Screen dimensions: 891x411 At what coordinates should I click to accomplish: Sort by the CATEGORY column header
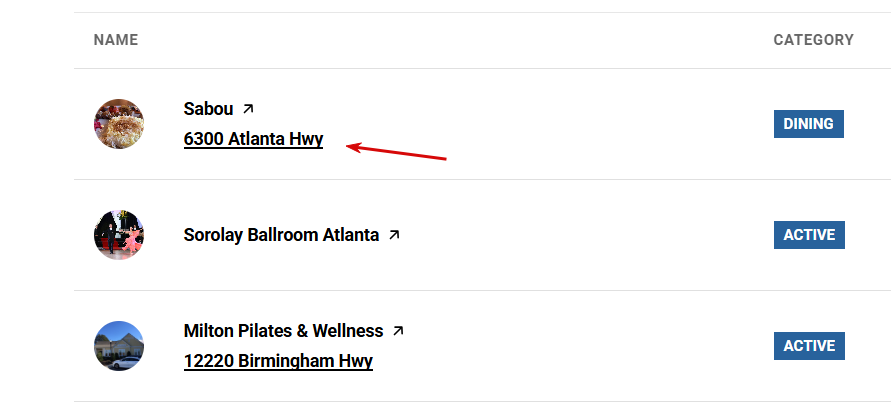(x=813, y=40)
